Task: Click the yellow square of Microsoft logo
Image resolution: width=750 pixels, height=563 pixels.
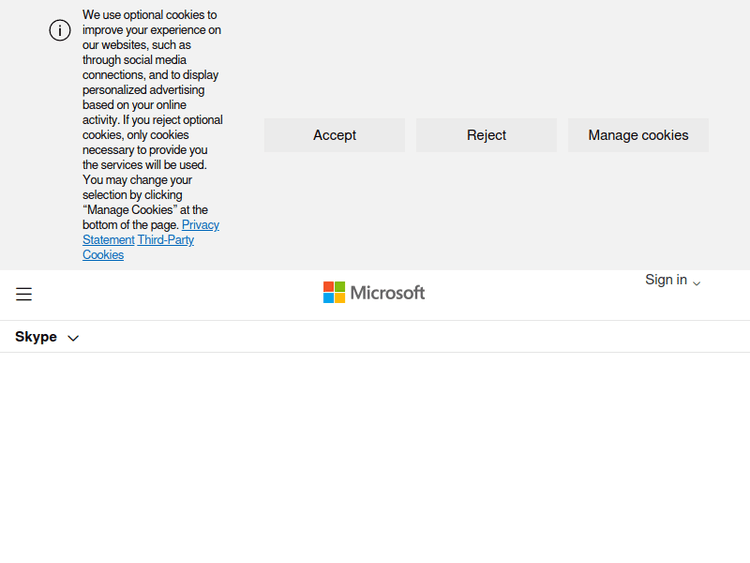Action: pos(340,298)
